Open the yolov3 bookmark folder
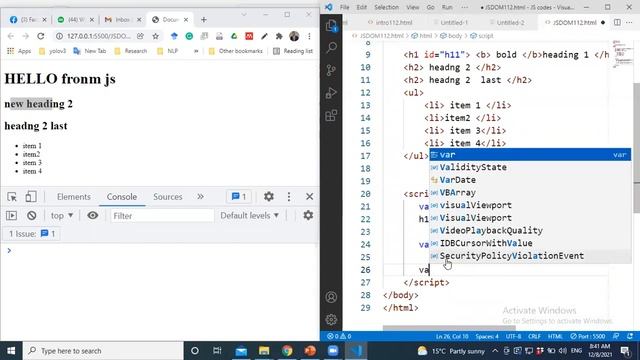Viewport: 640px width, 360px height. click(x=52, y=51)
